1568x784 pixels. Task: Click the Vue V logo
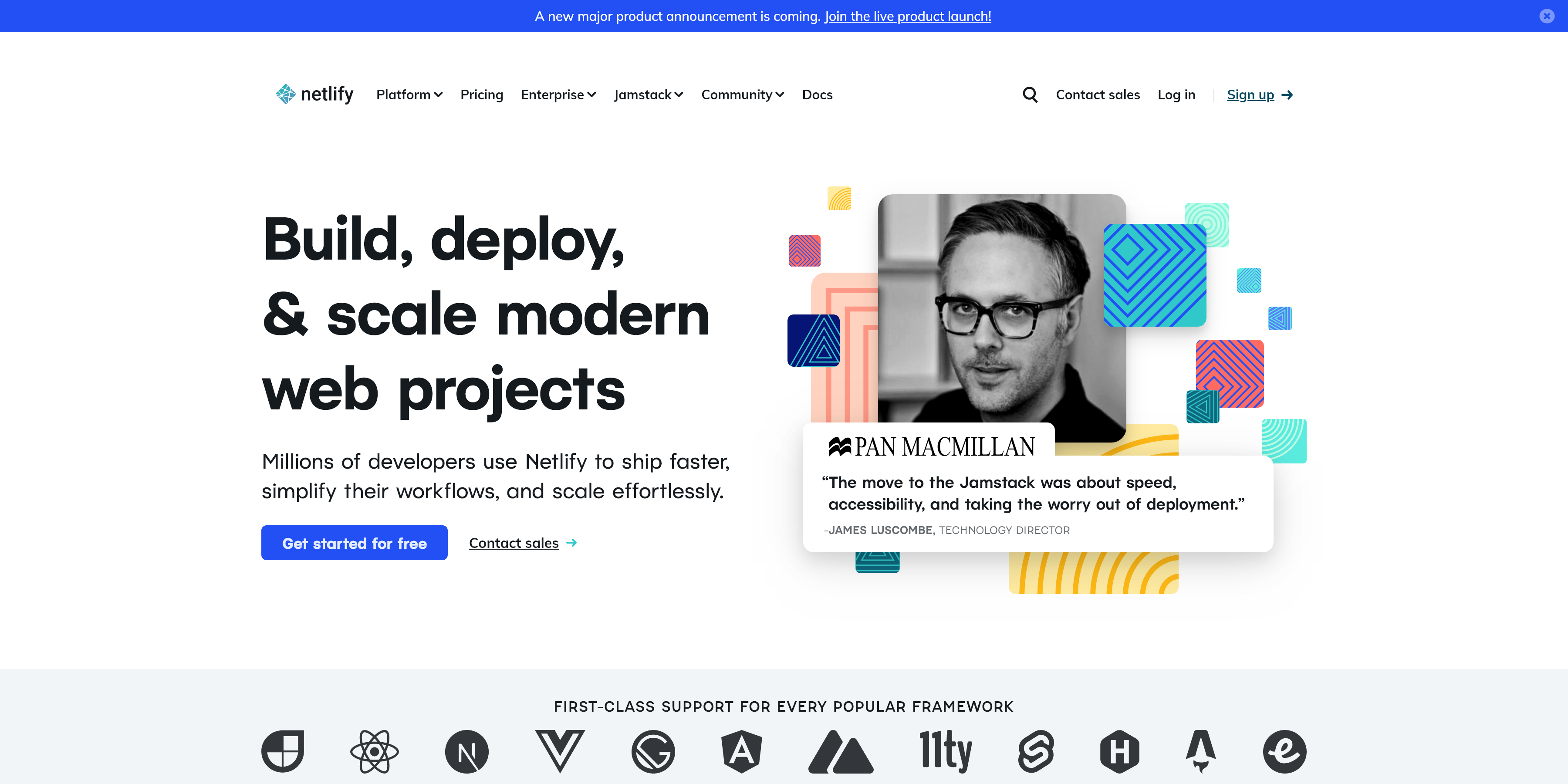click(x=559, y=751)
